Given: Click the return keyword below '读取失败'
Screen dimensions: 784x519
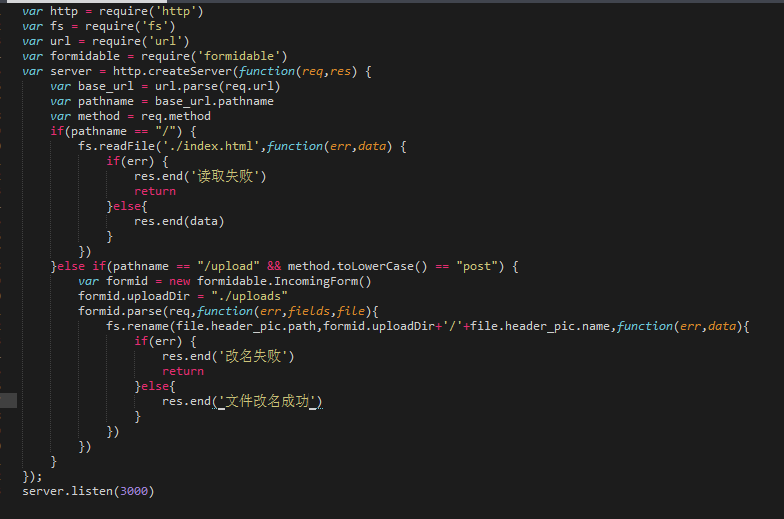Looking at the screenshot, I should [x=155, y=191].
